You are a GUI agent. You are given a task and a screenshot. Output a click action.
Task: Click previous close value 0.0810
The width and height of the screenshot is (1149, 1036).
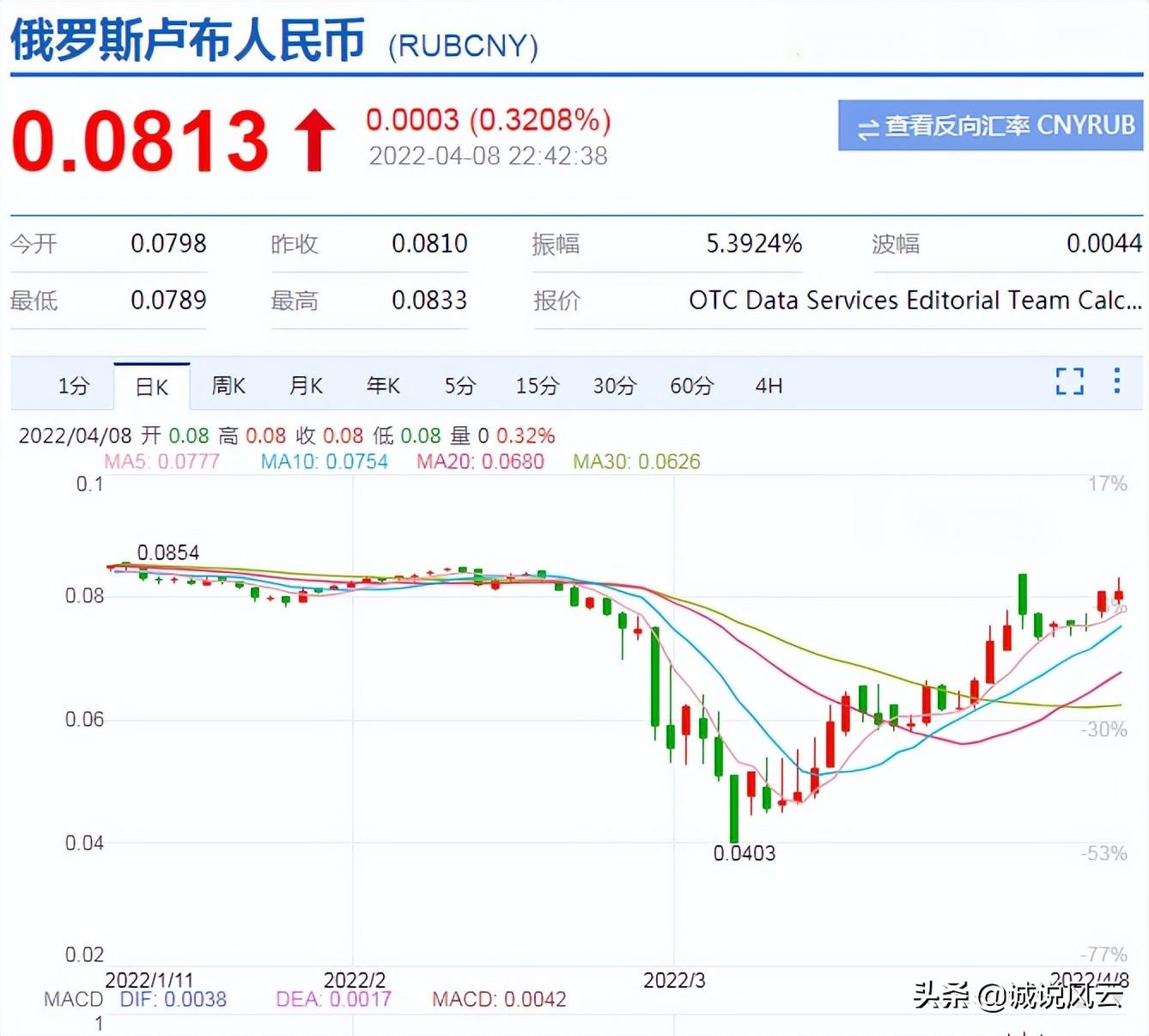pos(429,244)
